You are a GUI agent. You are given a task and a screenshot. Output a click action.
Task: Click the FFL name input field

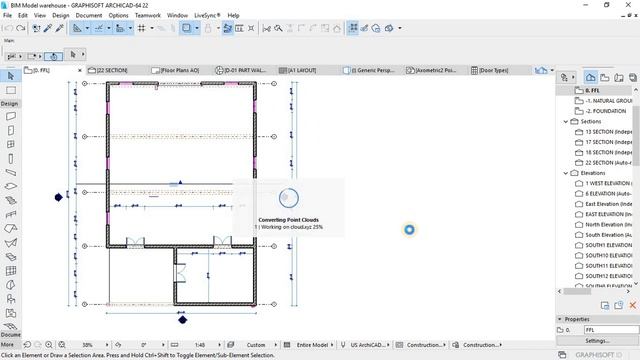coord(611,330)
